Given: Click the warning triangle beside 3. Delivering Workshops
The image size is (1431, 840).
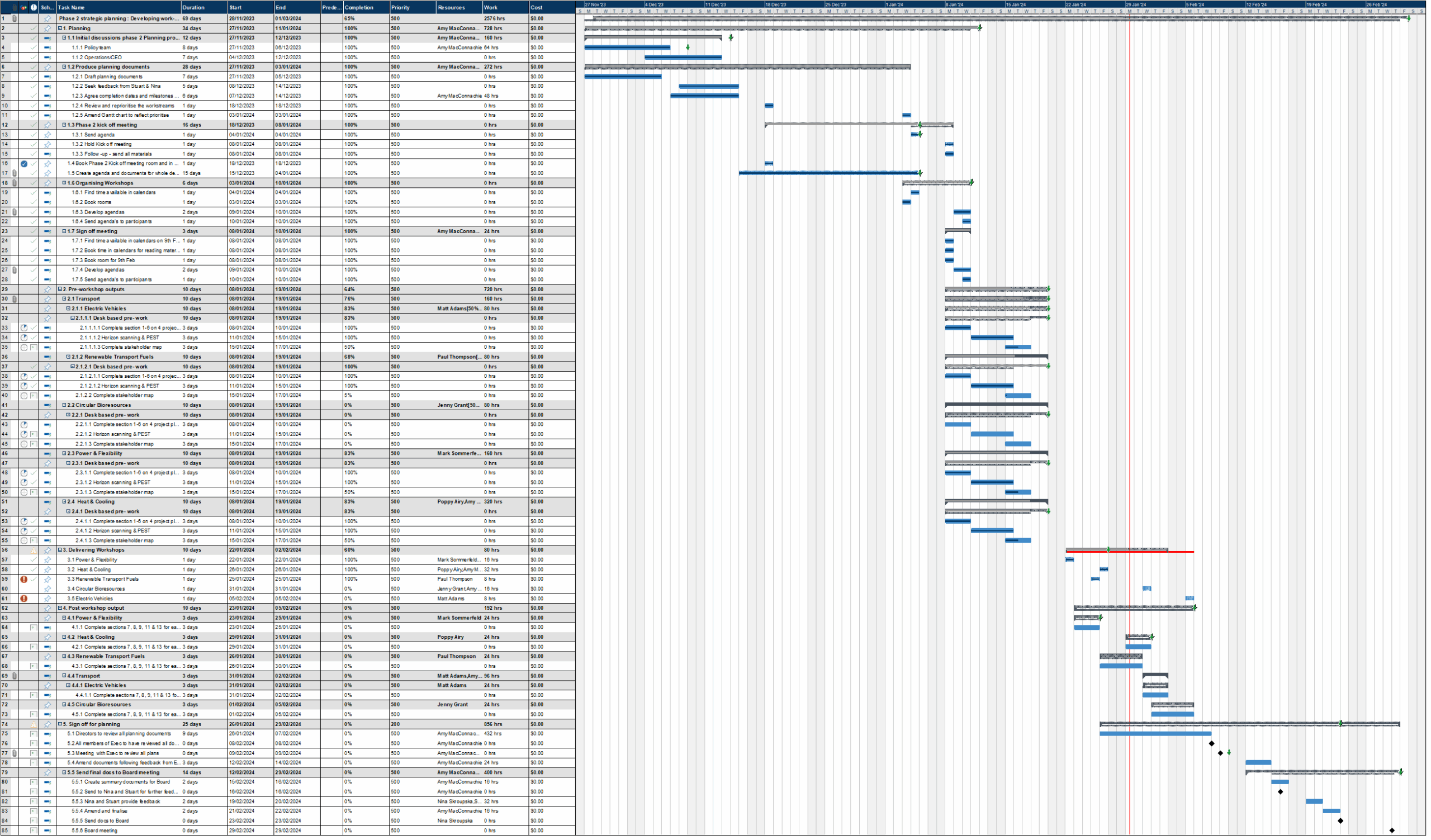Looking at the screenshot, I should click(34, 551).
